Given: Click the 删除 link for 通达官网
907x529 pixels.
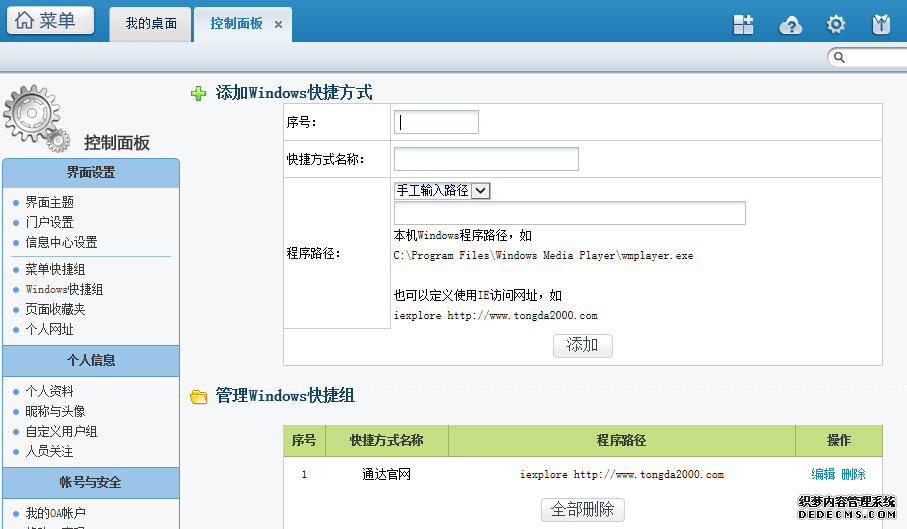Looking at the screenshot, I should 853,474.
